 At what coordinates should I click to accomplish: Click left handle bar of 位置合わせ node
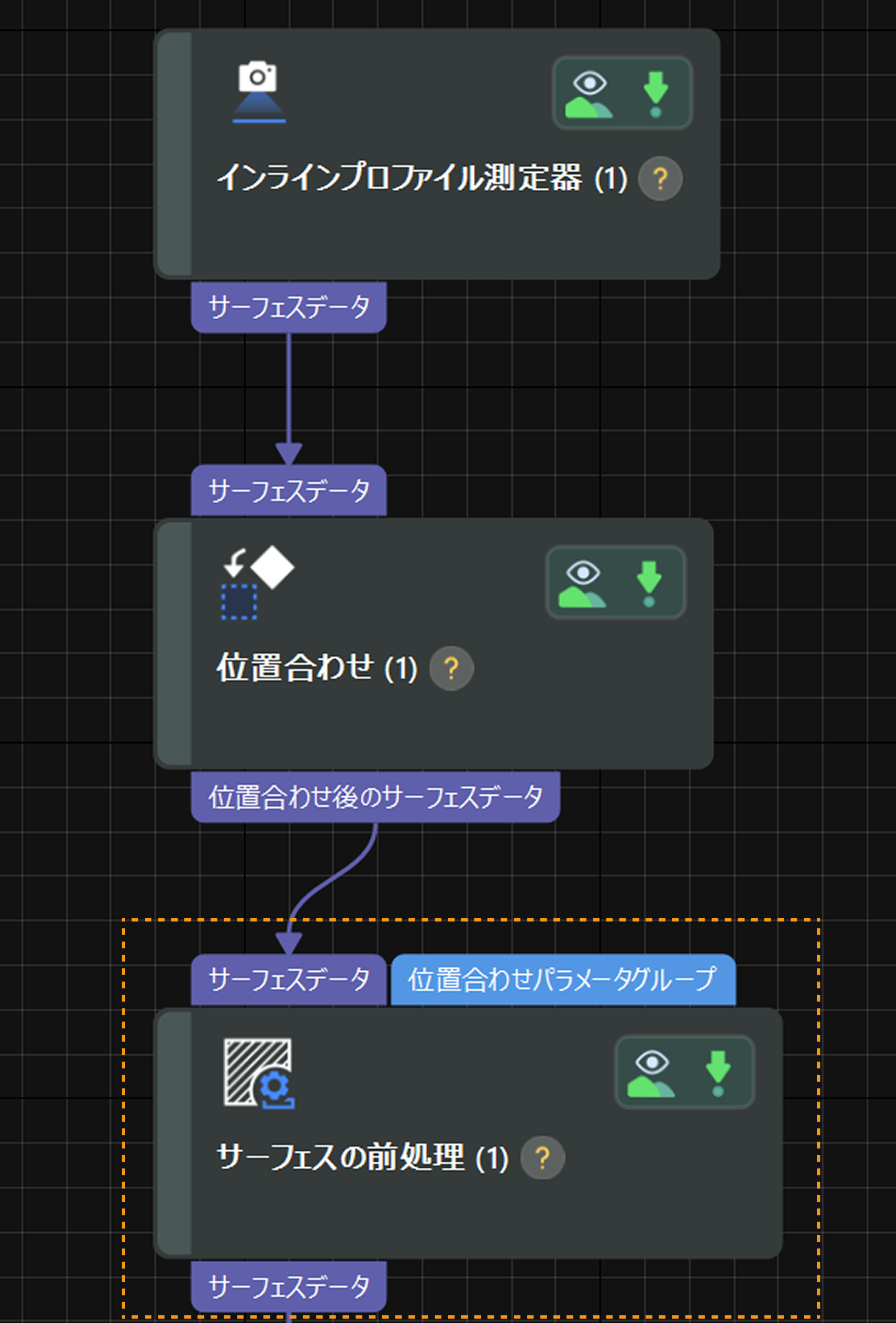(174, 643)
